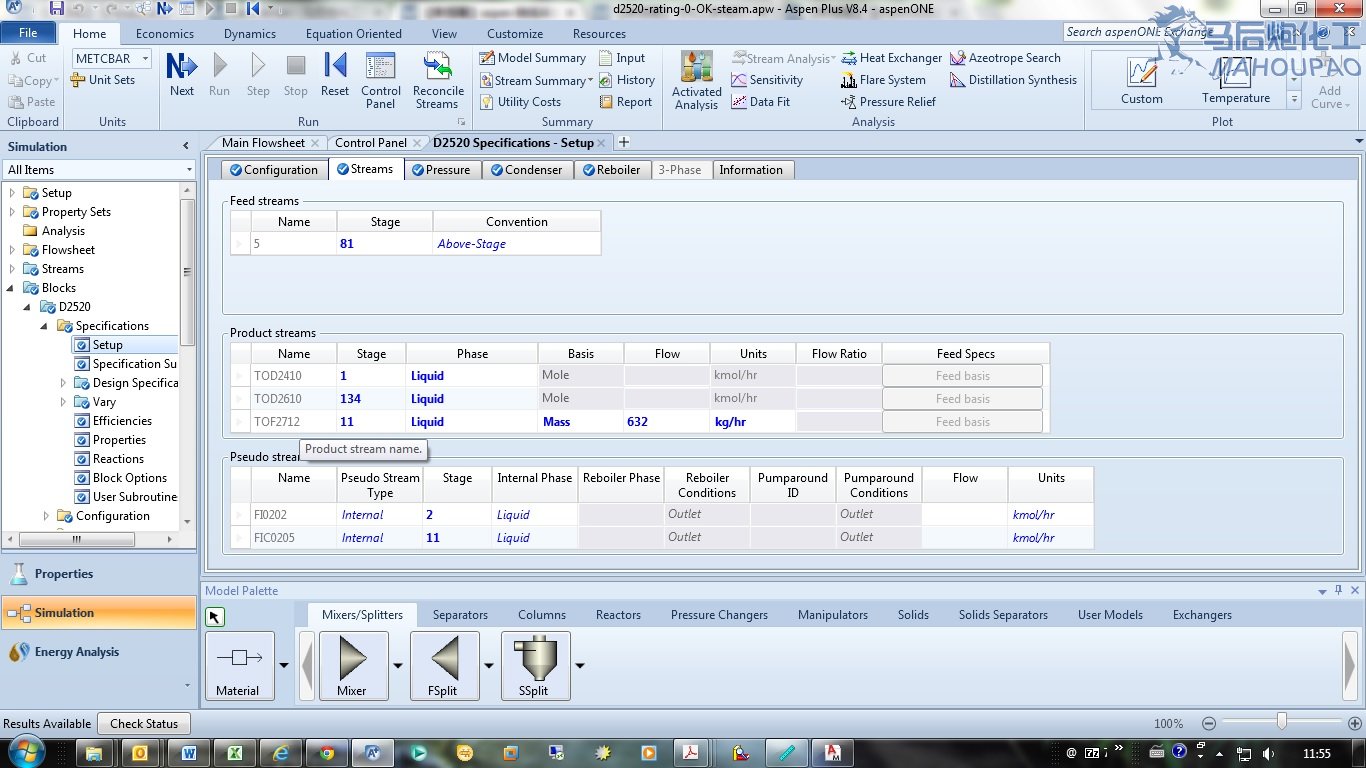
Task: Open Stream Summary dropdown arrow
Action: [590, 80]
